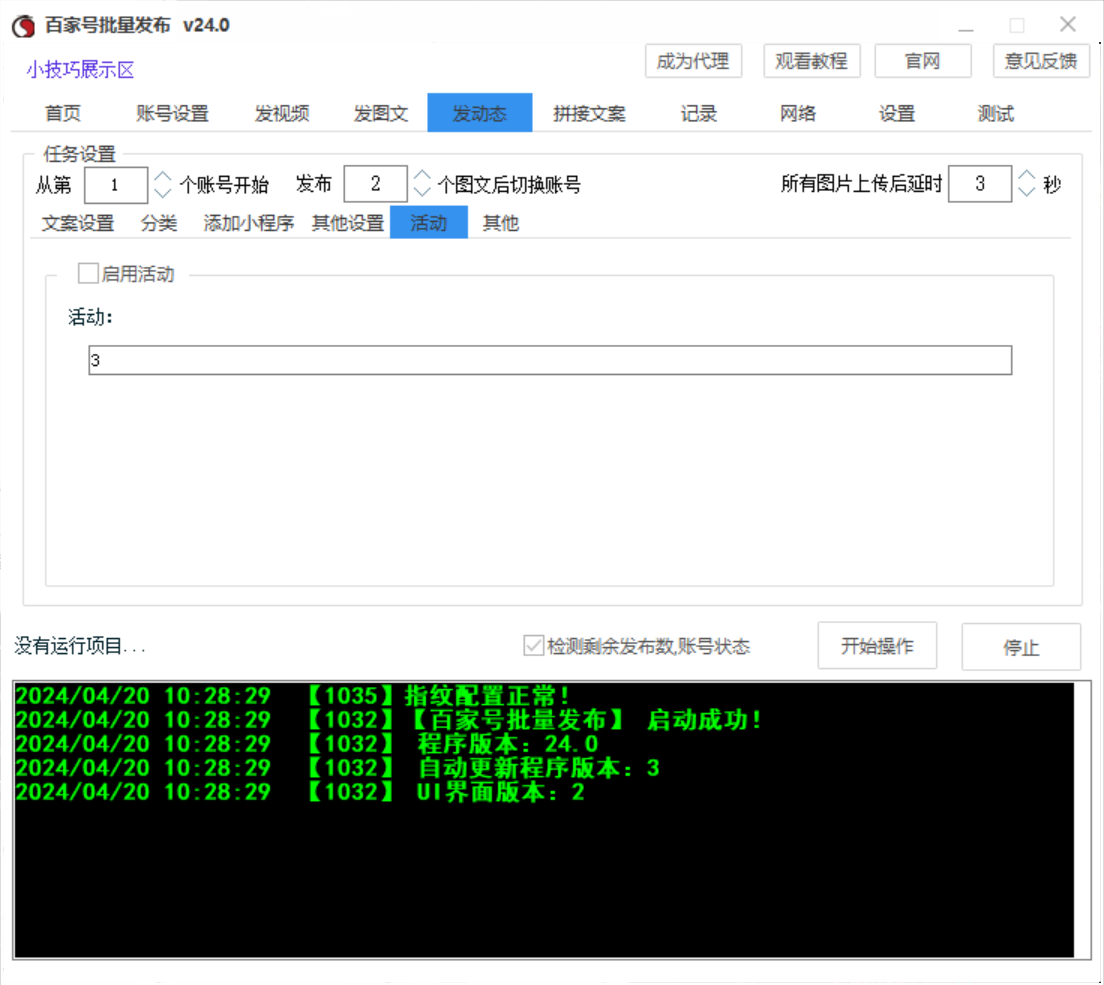
Task: Enable the 启用活动 checkbox
Action: [88, 273]
